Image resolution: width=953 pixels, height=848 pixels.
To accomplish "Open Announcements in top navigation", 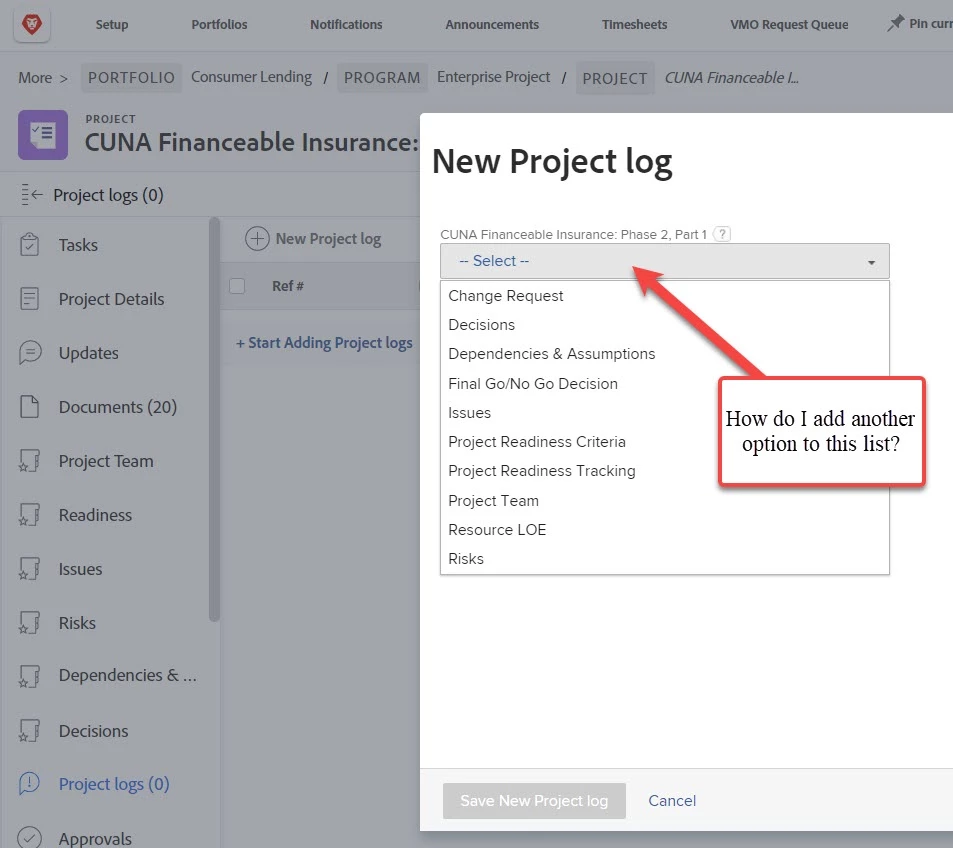I will [492, 24].
